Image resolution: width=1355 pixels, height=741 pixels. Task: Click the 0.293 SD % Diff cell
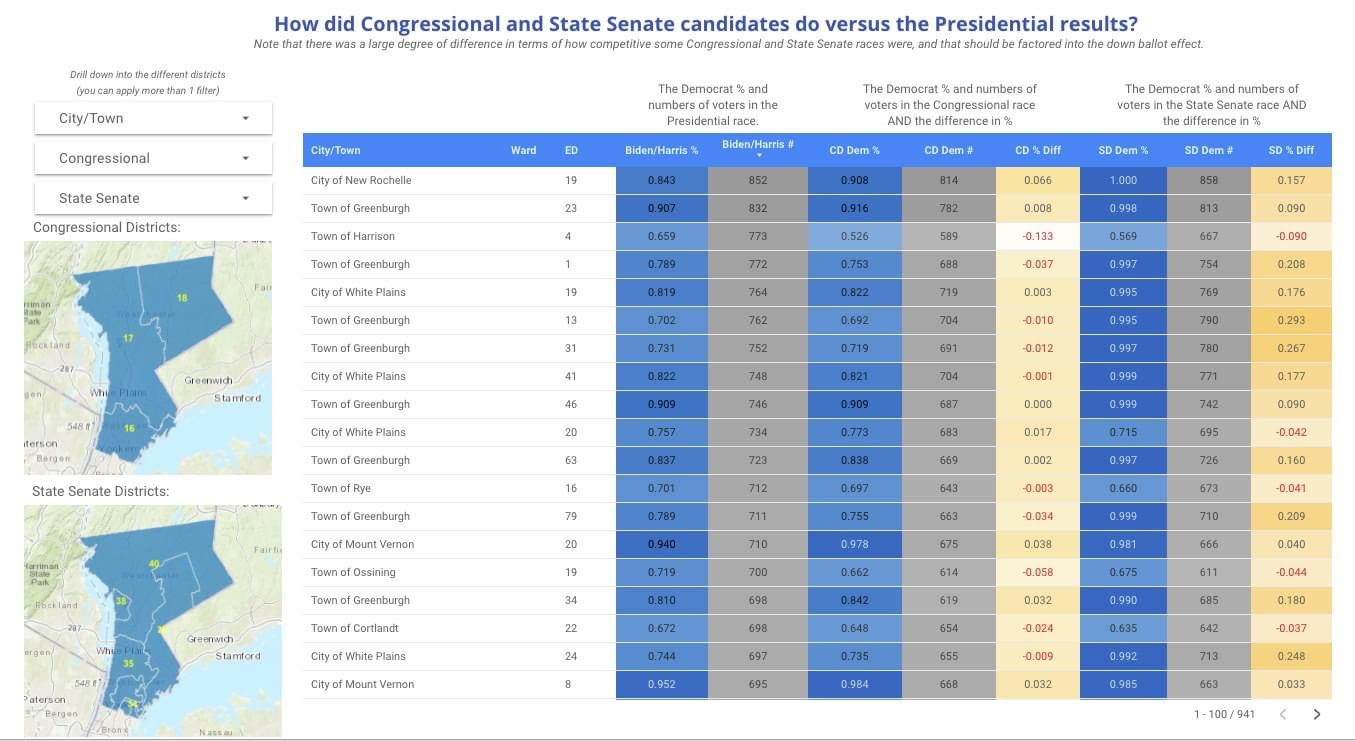[x=1291, y=320]
